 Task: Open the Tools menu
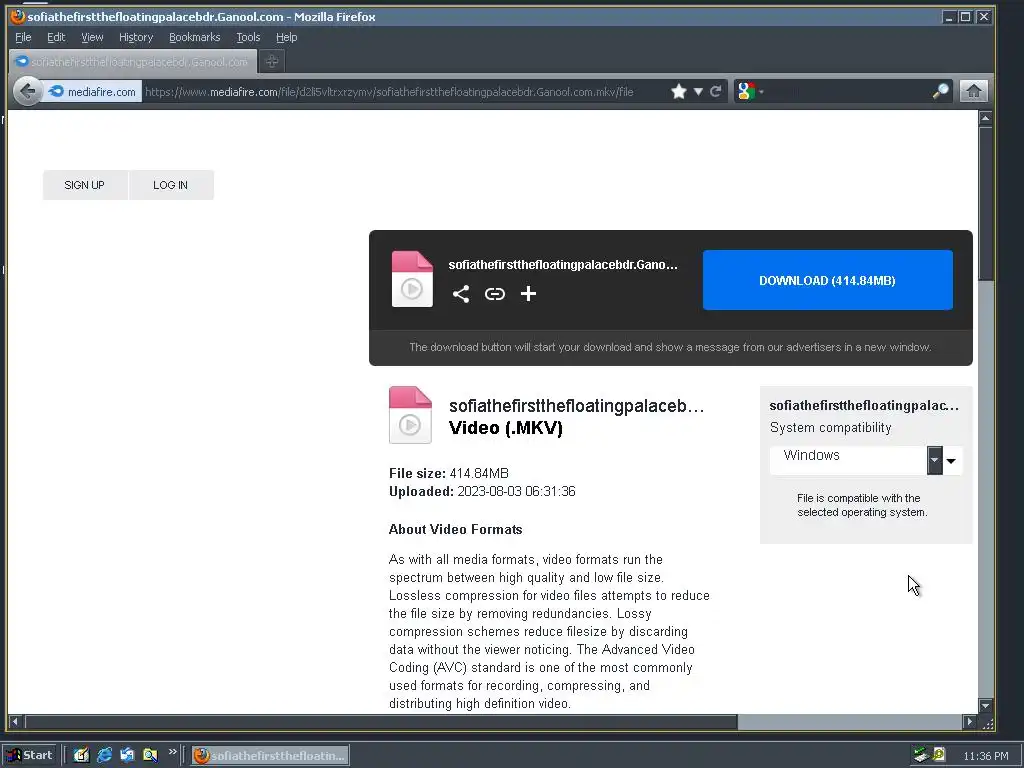click(248, 37)
